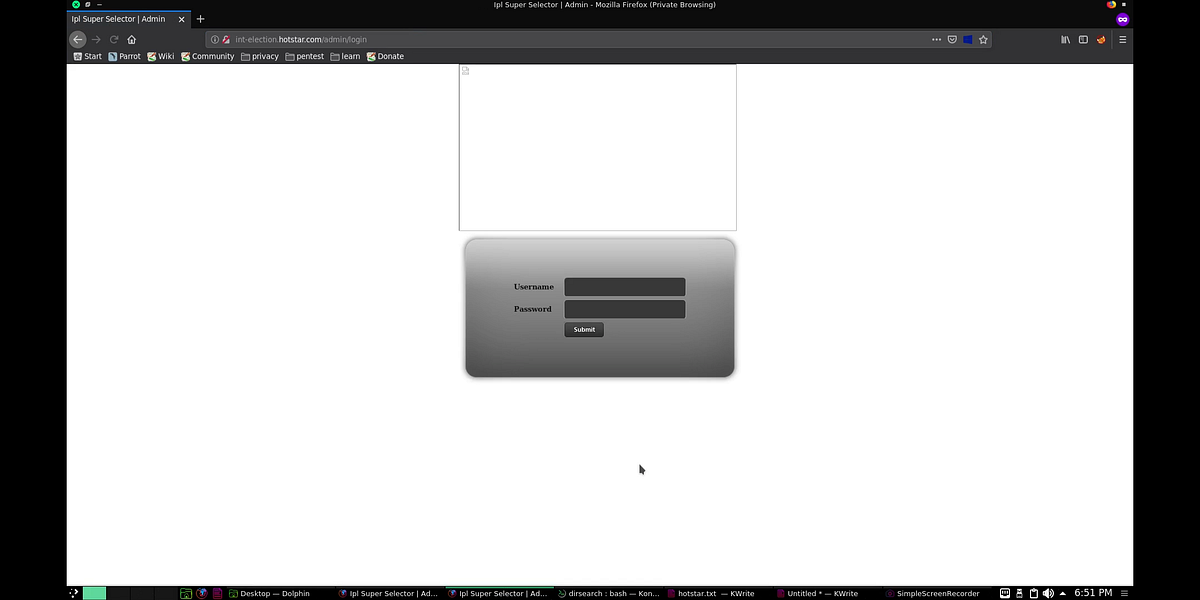Bookmark this page with the star

coord(984,39)
